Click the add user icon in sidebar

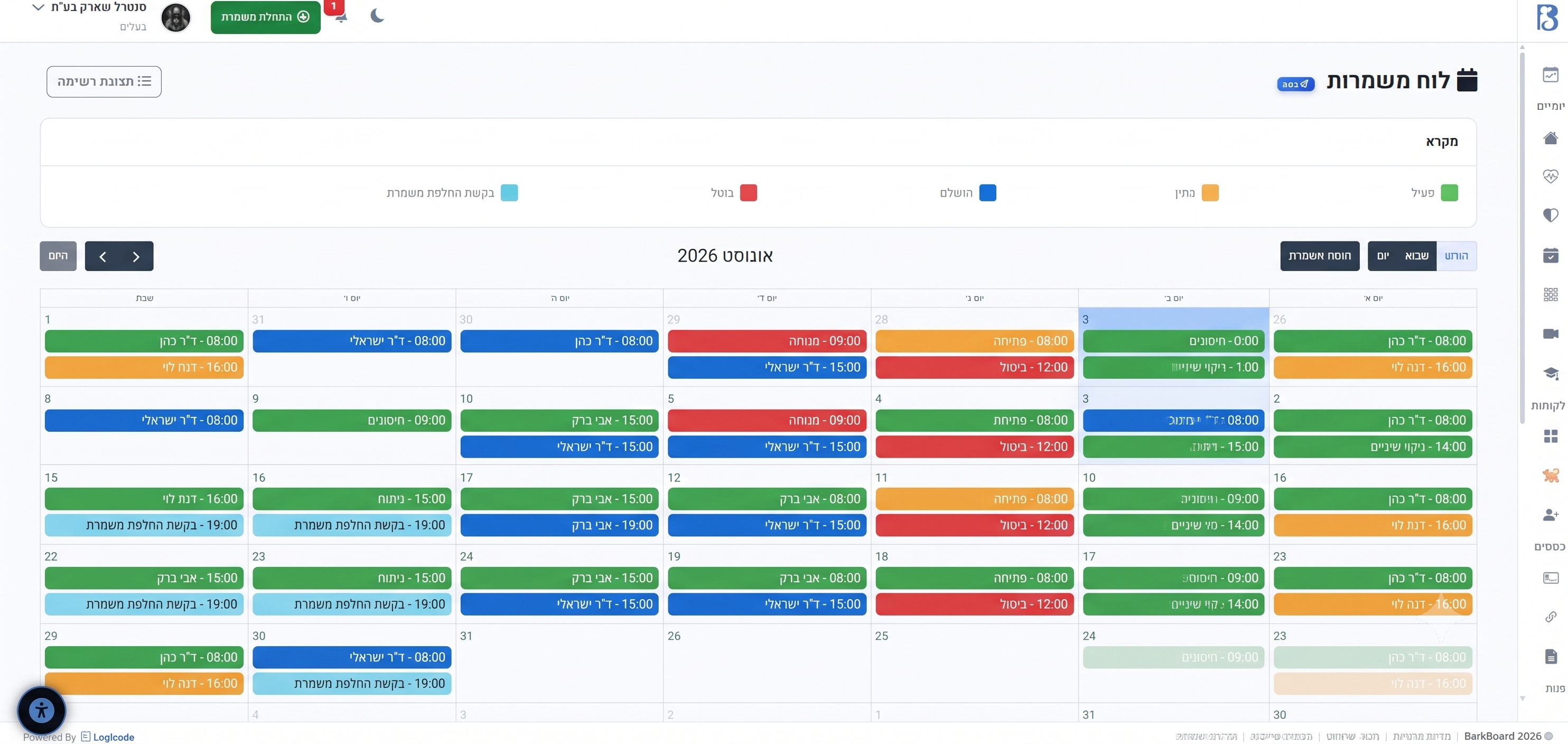pos(1551,515)
